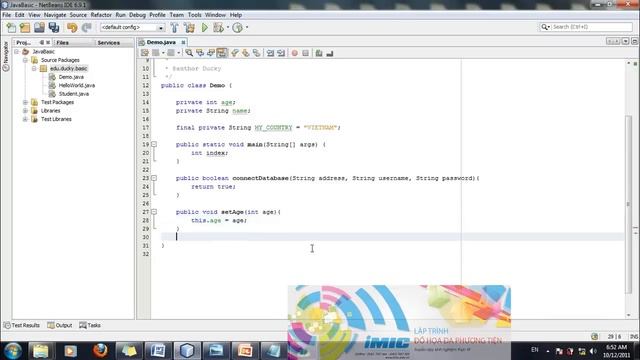640x360 pixels.
Task: Click the Build Project hammer icon
Action: [x=174, y=27]
